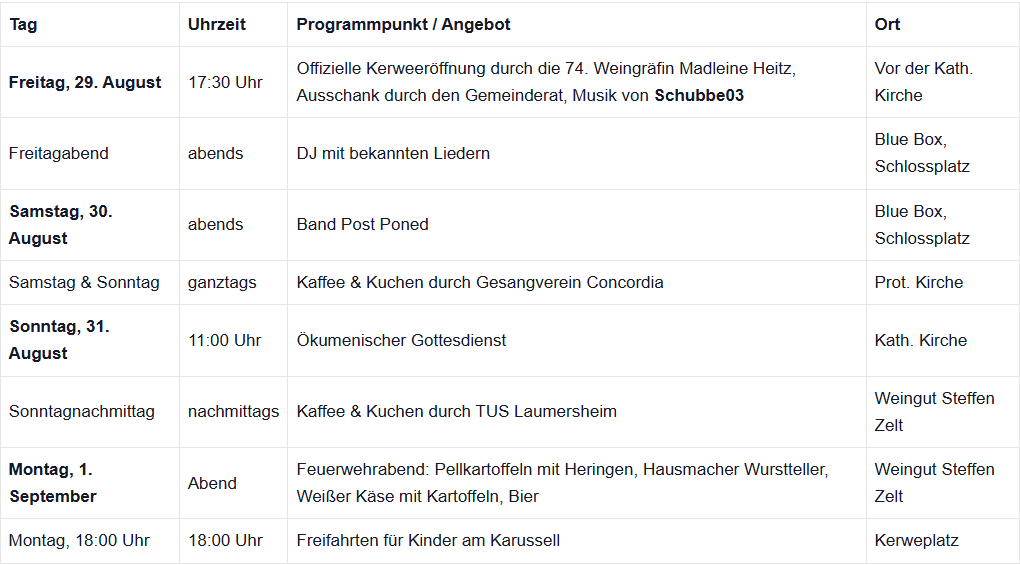Click 'Kaffee & Kuchen durch Gesangverein Concordia'
This screenshot has height=565, width=1020.
pyautogui.click(x=480, y=282)
